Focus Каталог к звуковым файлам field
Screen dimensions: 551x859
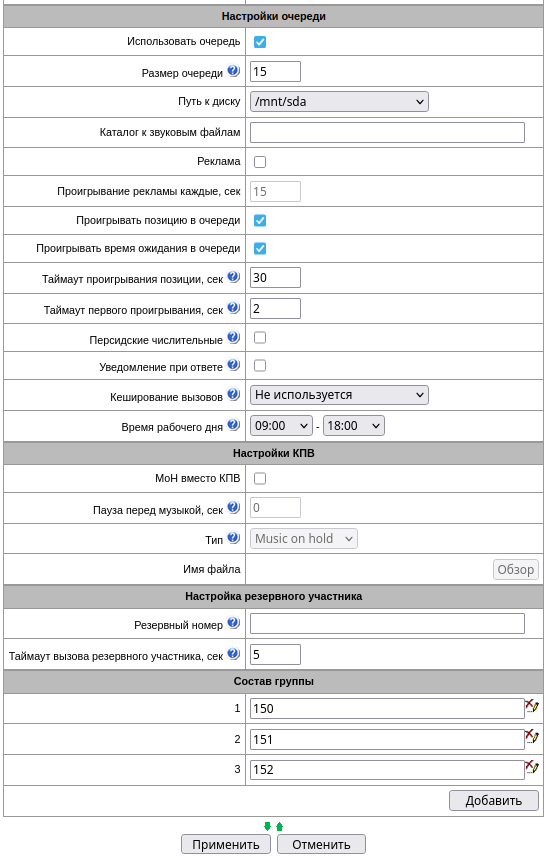[x=388, y=133]
